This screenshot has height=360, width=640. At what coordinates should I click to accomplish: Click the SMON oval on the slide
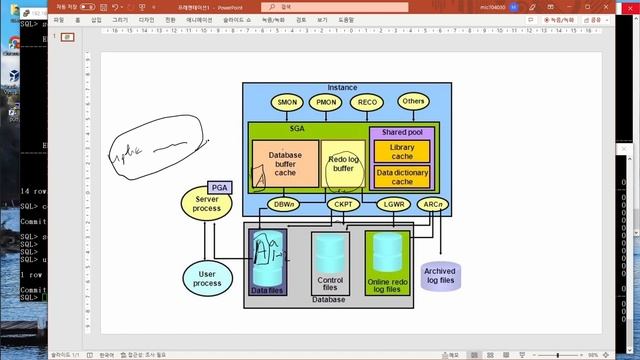pos(287,102)
